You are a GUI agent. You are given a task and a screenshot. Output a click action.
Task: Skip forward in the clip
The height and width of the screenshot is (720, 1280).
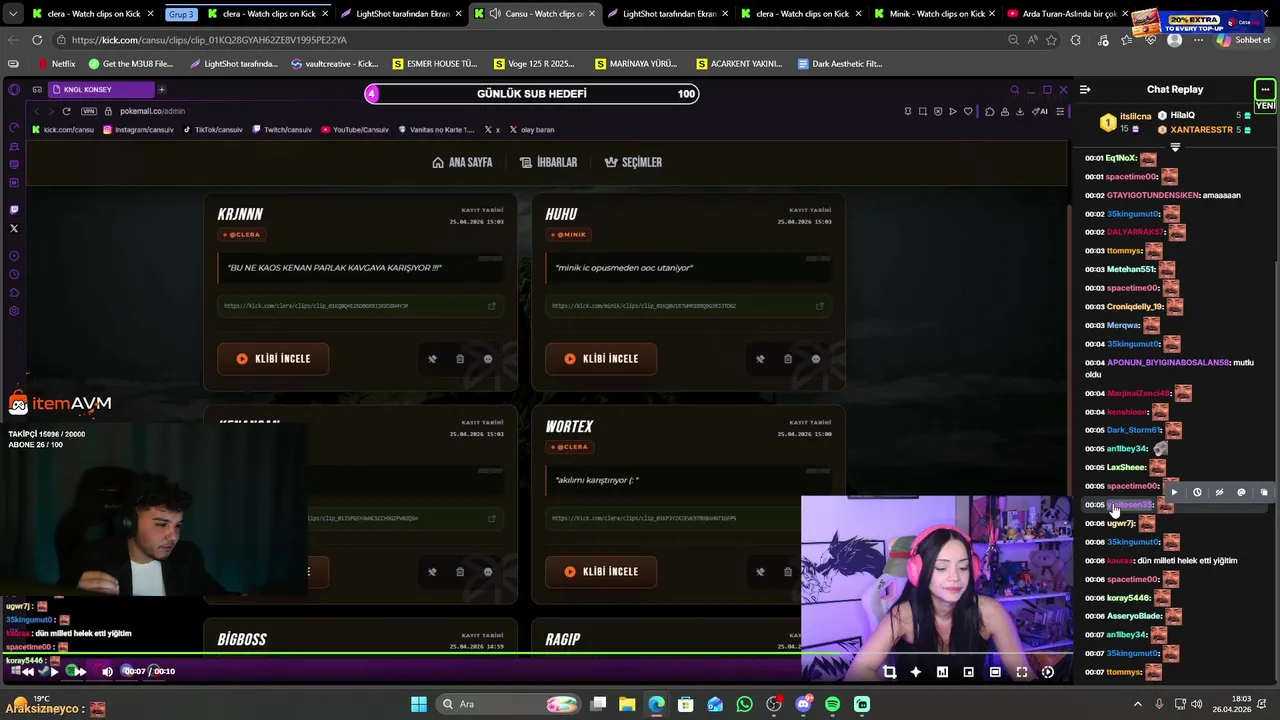tap(80, 671)
